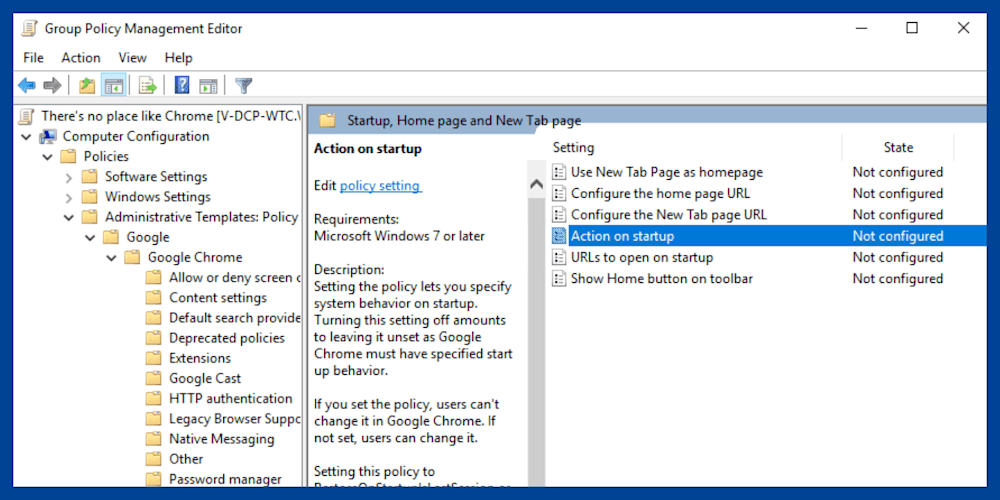
Task: Select the Default search provider folder
Action: (x=234, y=318)
